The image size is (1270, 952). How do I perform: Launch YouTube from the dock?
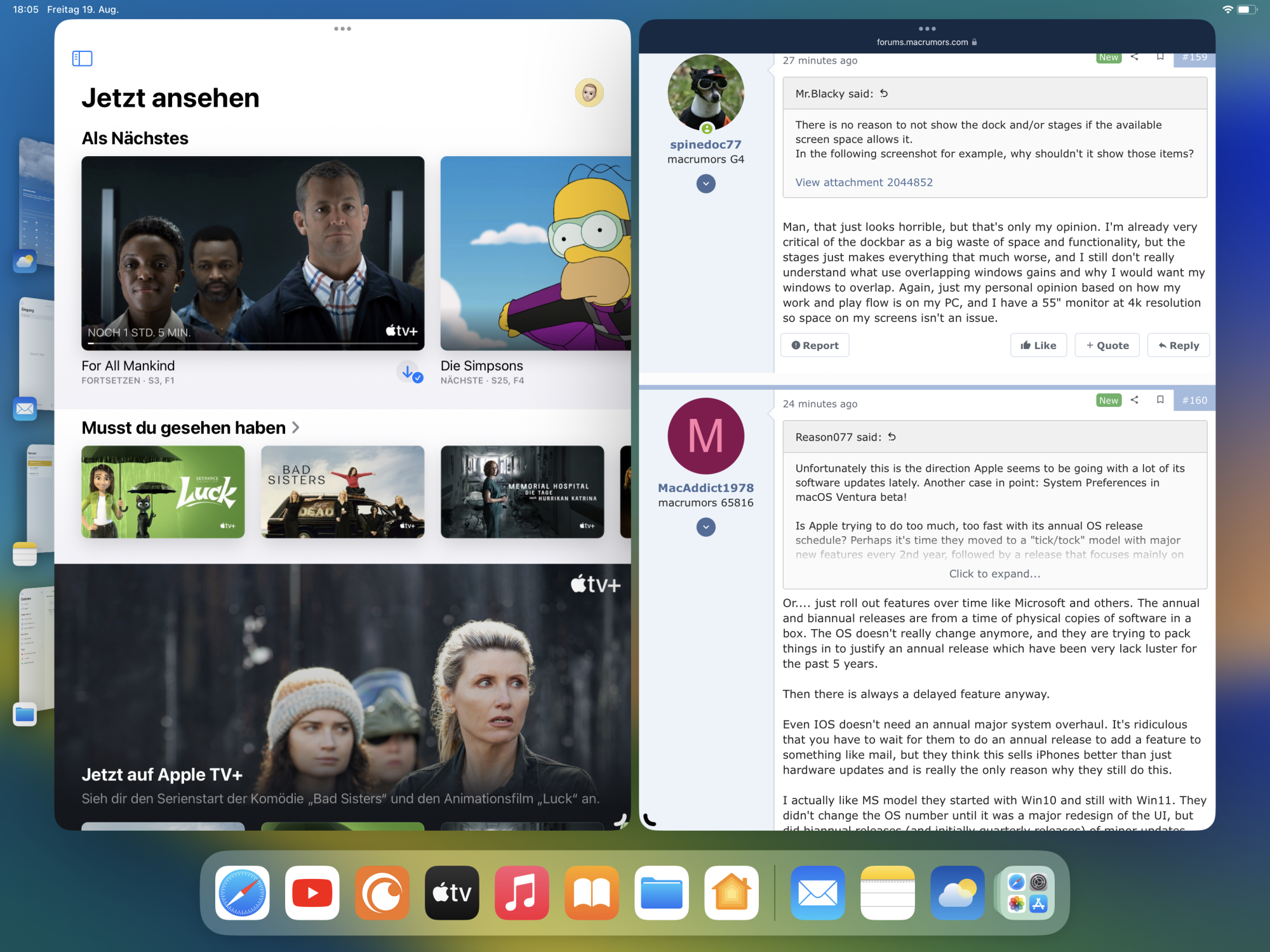click(312, 892)
